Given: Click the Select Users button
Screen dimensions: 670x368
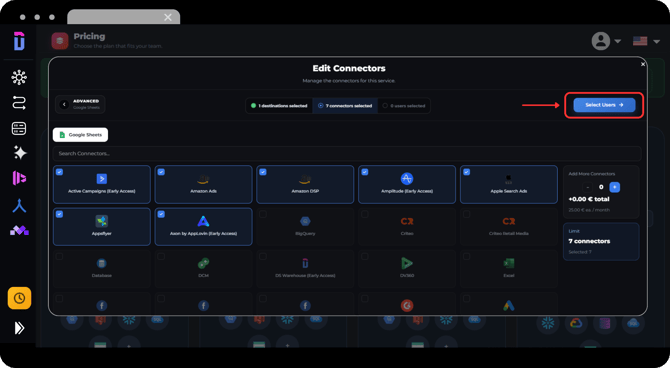Looking at the screenshot, I should pos(604,105).
